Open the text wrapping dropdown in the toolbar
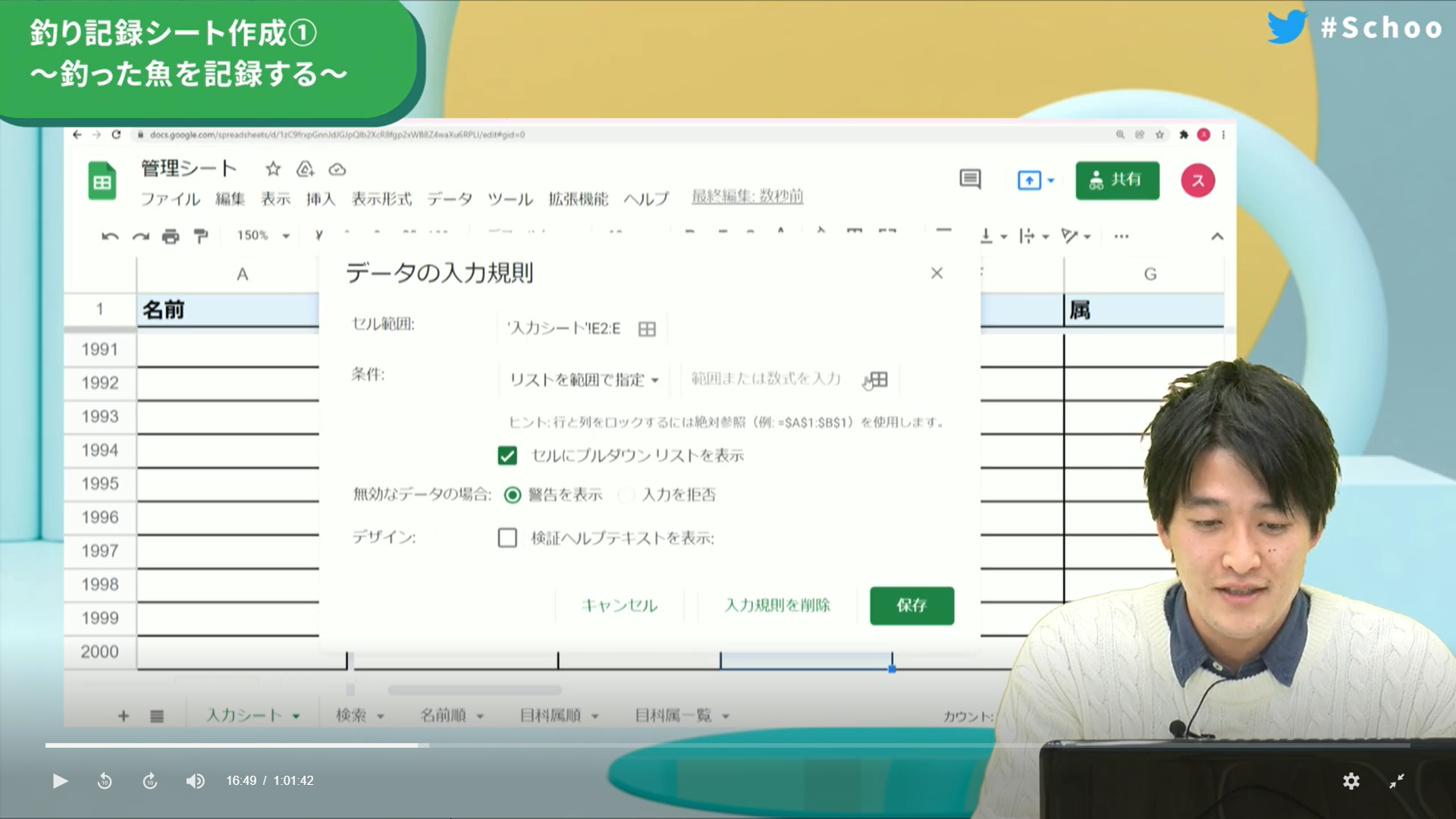The height and width of the screenshot is (819, 1456). (1034, 237)
